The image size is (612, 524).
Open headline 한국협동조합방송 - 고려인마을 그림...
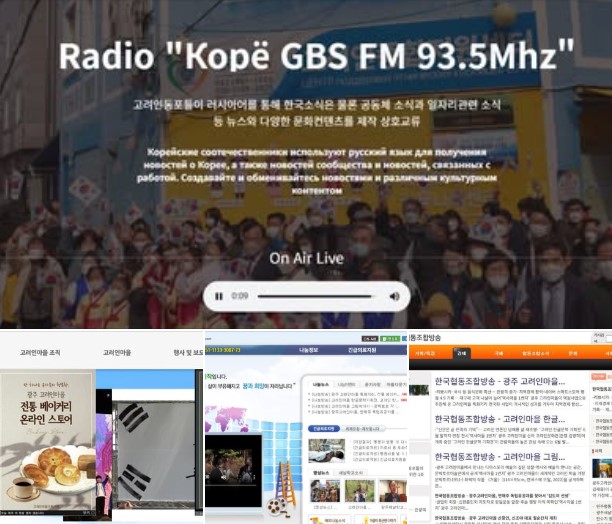[x=500, y=457]
